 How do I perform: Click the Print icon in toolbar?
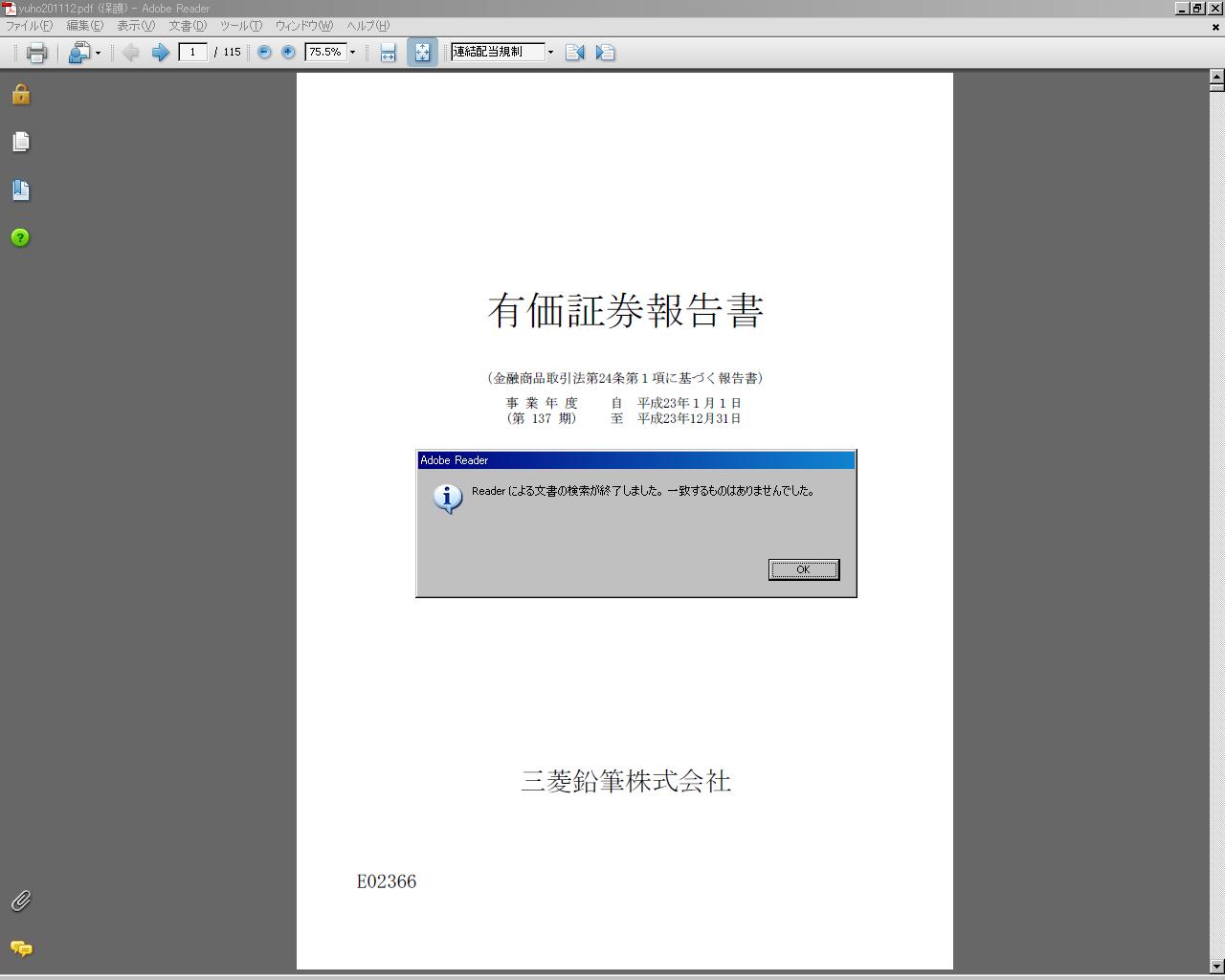click(x=36, y=53)
